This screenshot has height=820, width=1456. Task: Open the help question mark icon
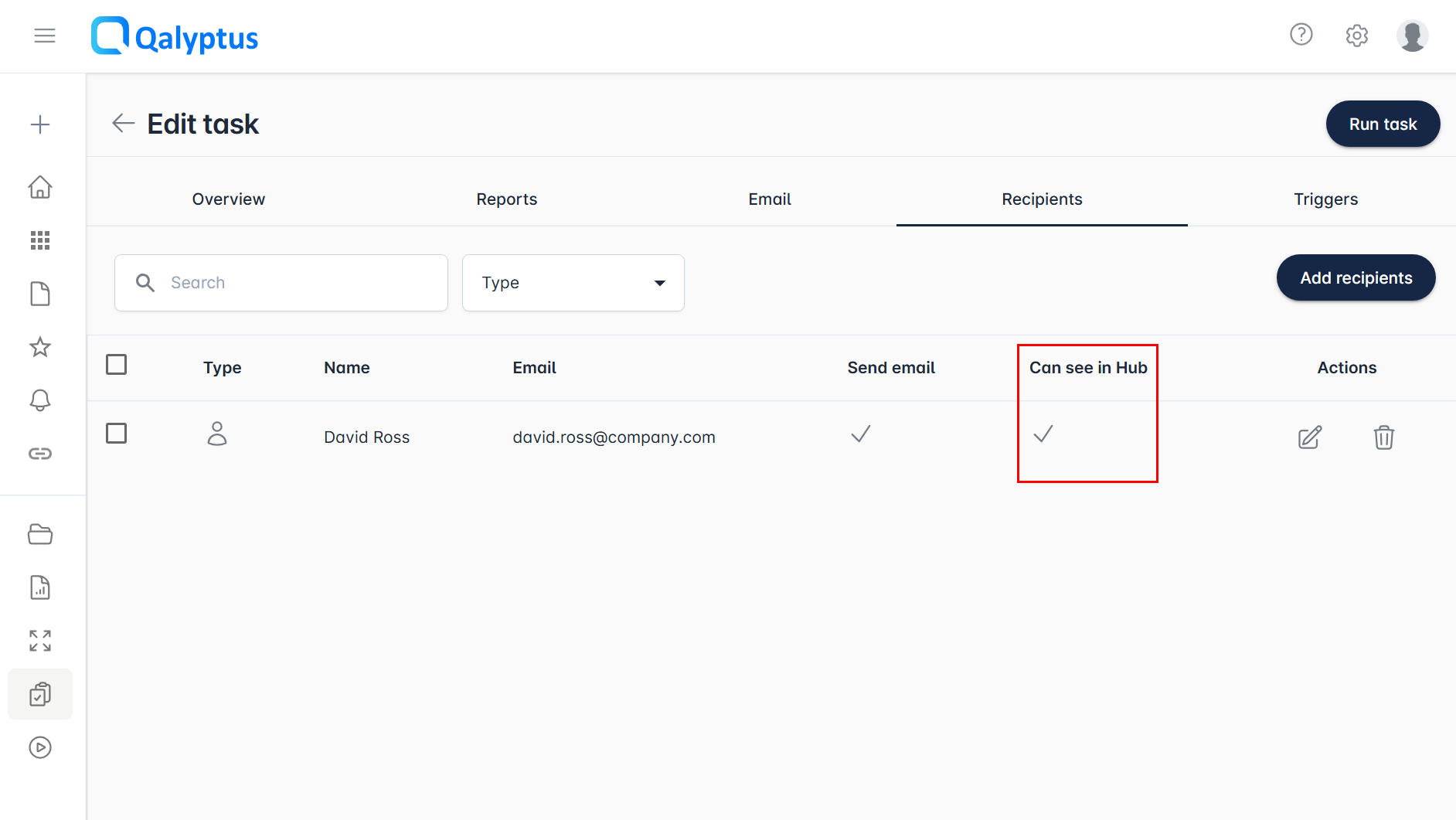pyautogui.click(x=1301, y=35)
